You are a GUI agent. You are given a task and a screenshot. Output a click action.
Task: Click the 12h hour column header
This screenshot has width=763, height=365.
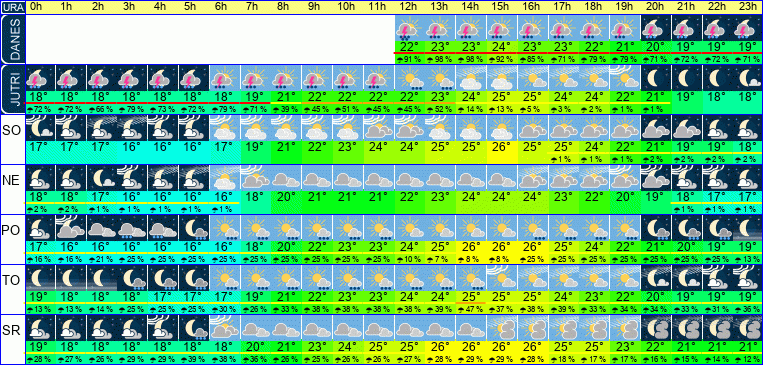[x=410, y=7]
